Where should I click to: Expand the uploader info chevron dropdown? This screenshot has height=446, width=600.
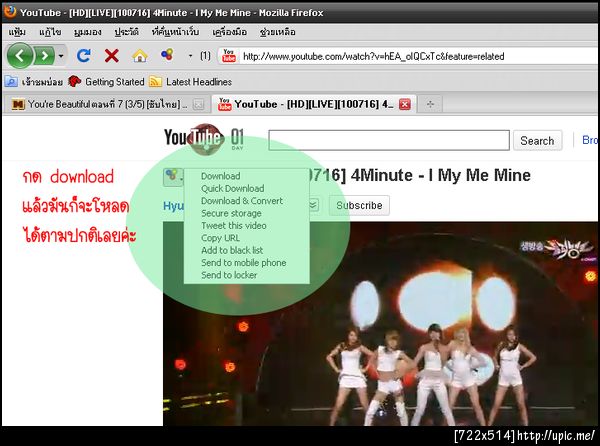tap(314, 205)
